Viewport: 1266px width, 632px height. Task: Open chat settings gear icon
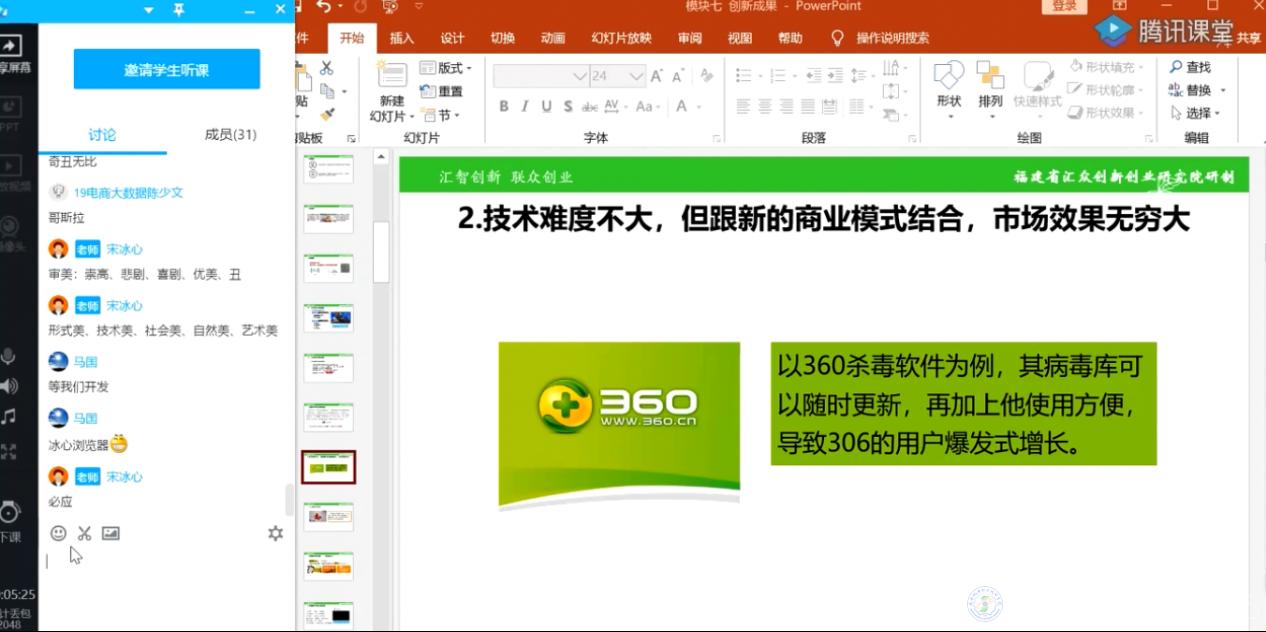276,533
